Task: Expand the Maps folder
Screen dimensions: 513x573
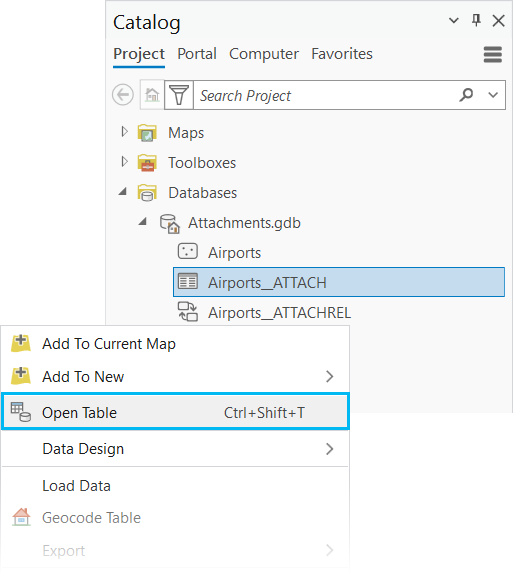Action: tap(124, 132)
